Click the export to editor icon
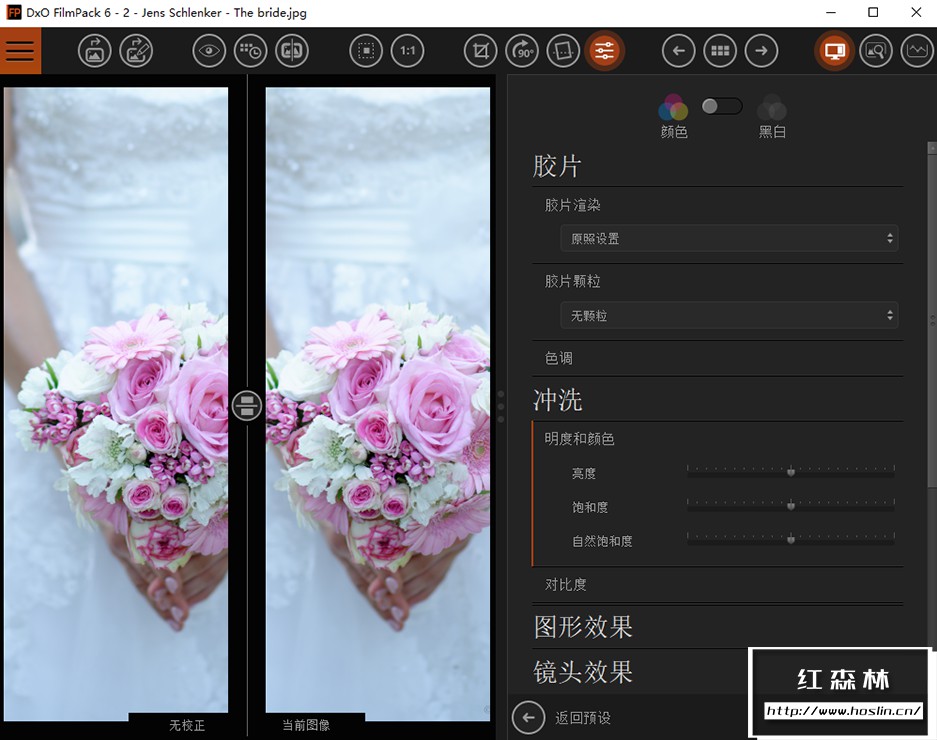 [x=137, y=50]
